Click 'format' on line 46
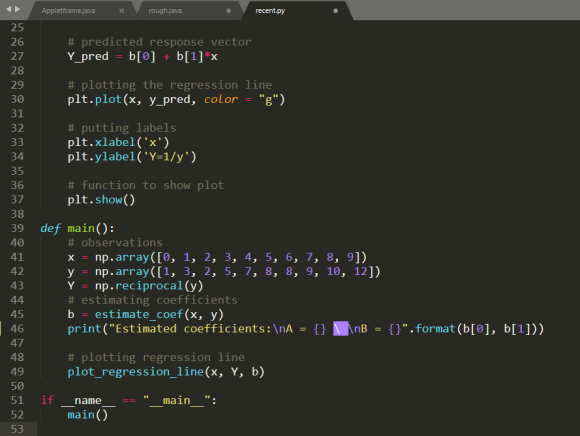The height and width of the screenshot is (436, 580). tap(436, 328)
